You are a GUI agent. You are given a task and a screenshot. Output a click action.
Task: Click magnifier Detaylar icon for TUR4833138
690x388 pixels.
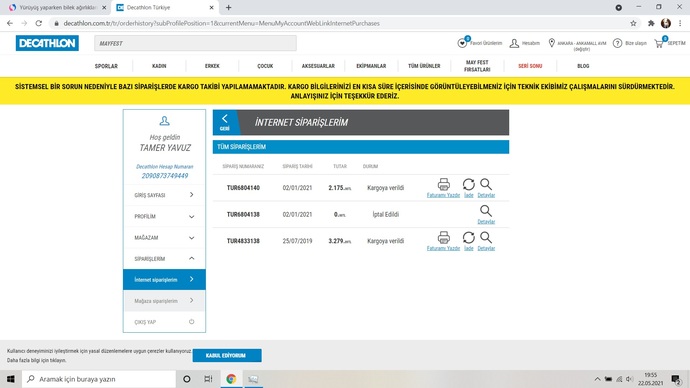(x=486, y=238)
